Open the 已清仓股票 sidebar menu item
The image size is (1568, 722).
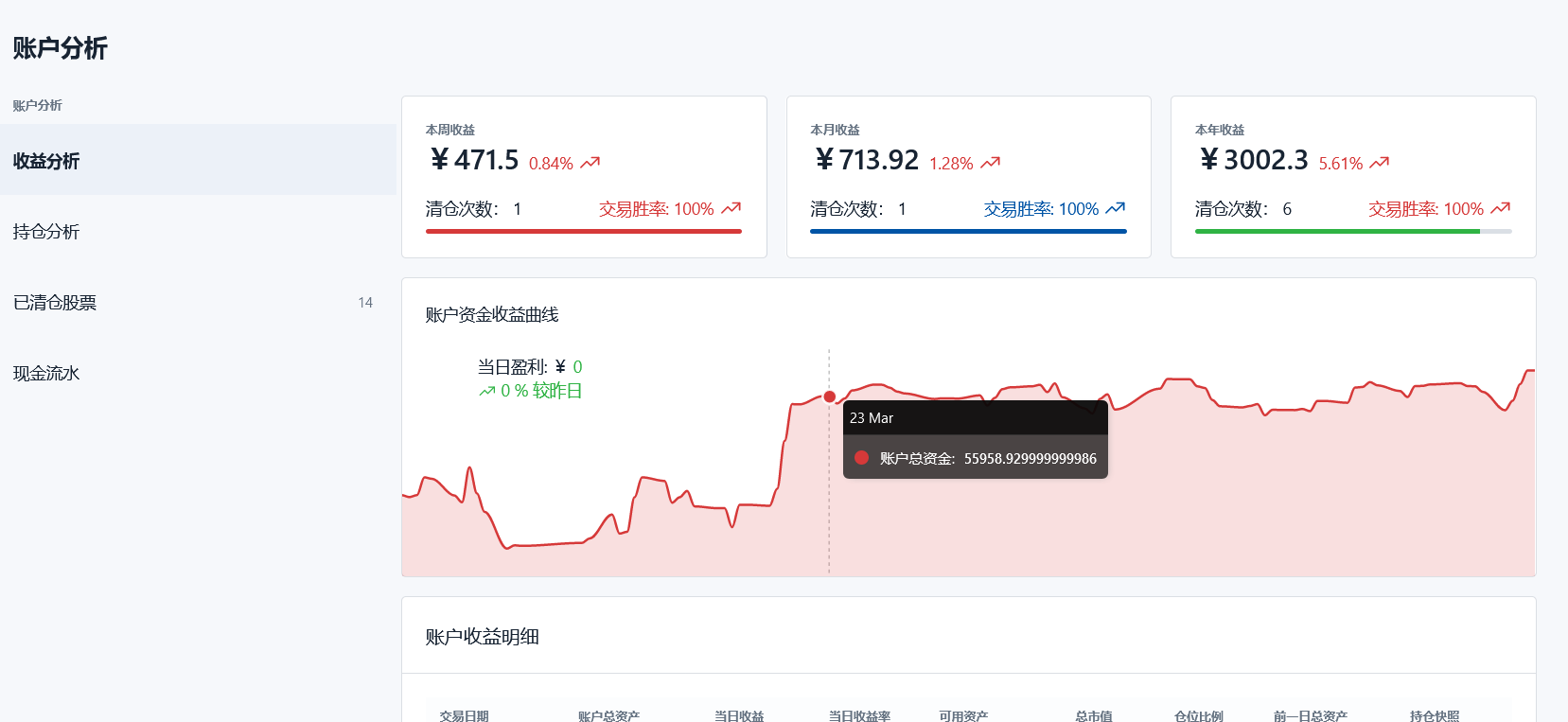[198, 302]
